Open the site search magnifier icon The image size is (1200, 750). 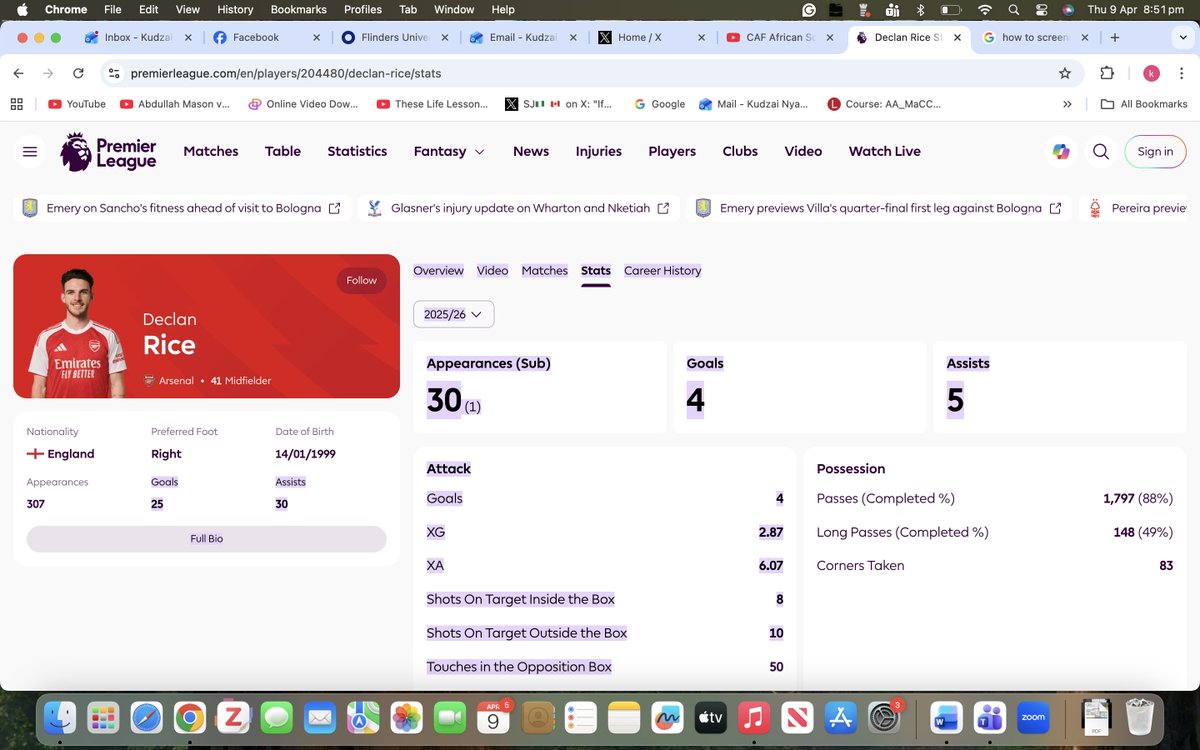(x=1101, y=151)
